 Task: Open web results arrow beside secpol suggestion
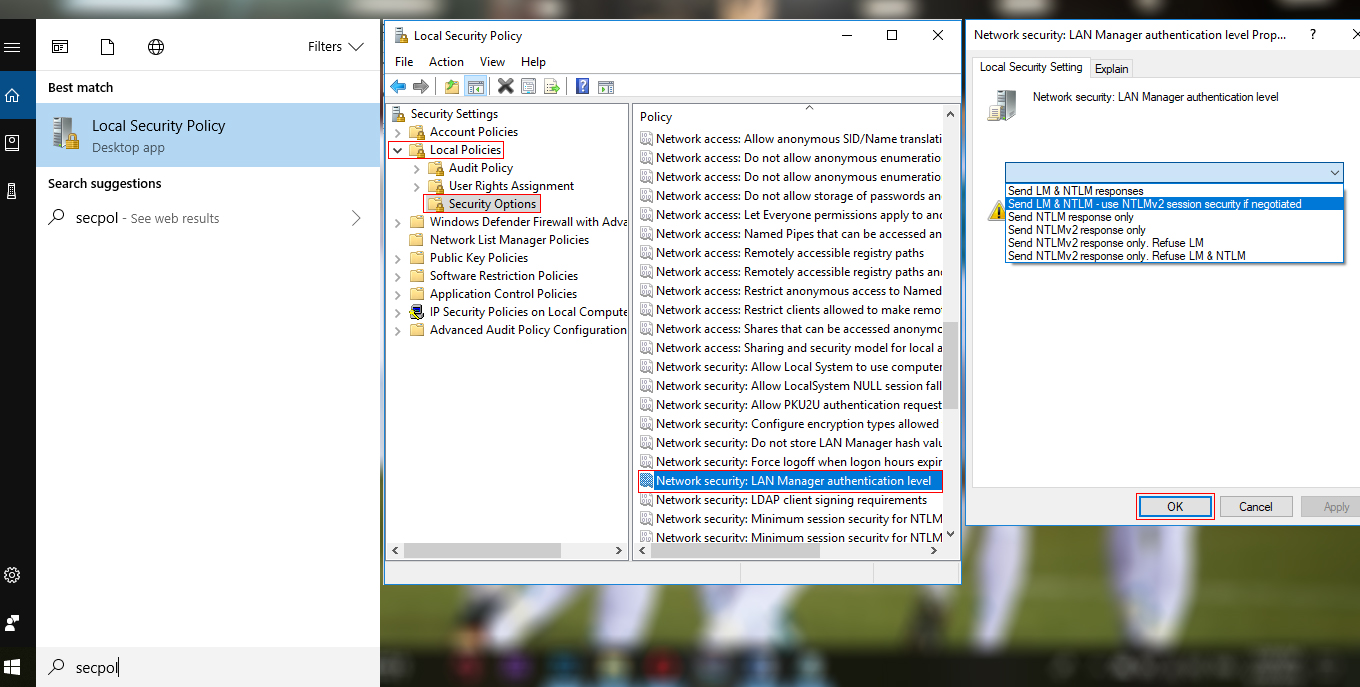point(356,218)
